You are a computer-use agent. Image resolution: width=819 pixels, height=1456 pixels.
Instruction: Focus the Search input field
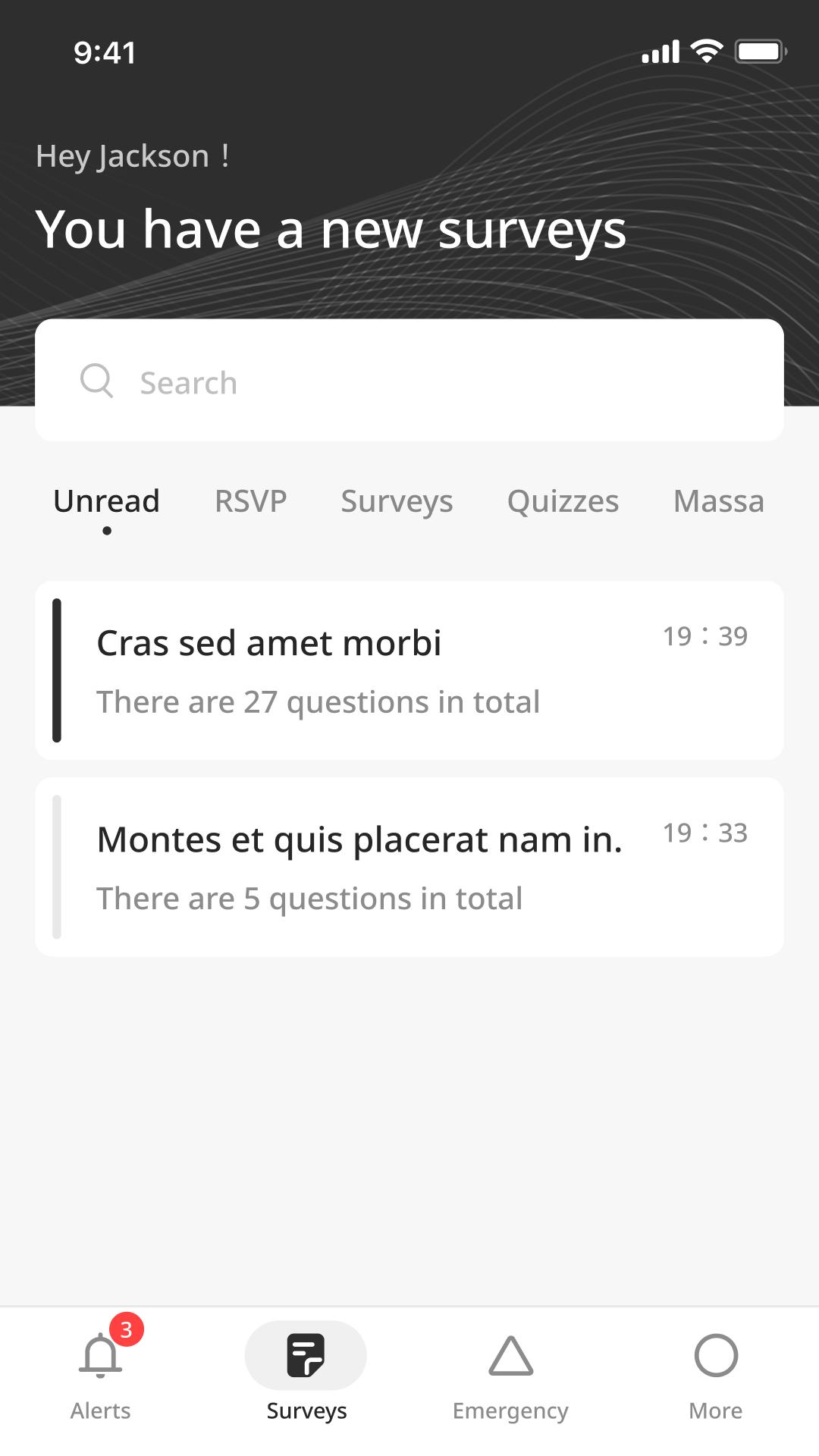pyautogui.click(x=409, y=380)
